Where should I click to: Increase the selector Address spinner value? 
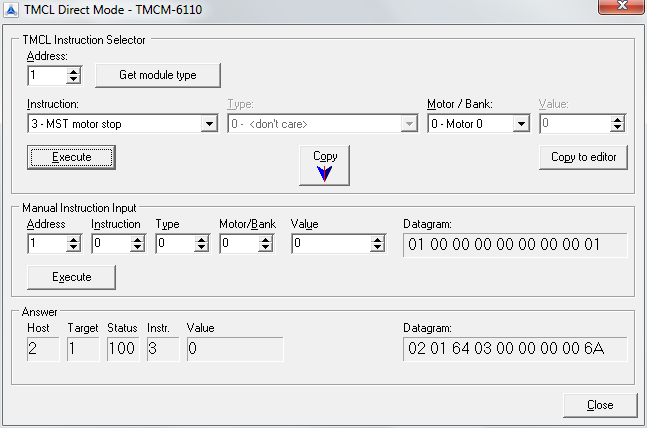click(73, 71)
